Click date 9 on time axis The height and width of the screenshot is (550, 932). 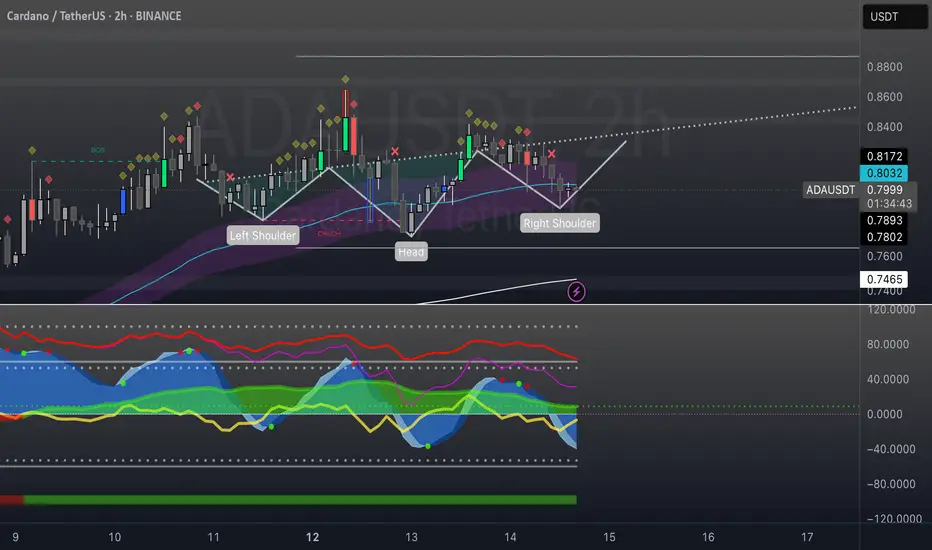[15, 538]
